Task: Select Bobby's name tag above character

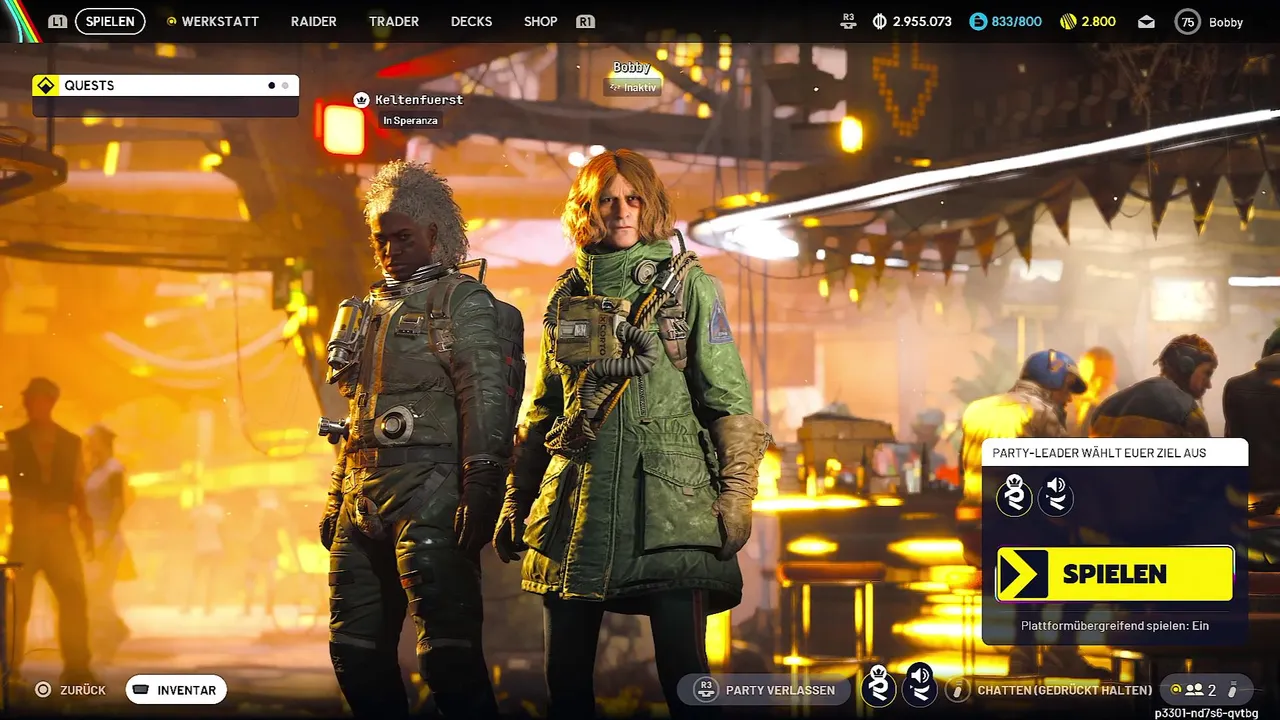Action: coord(632,67)
